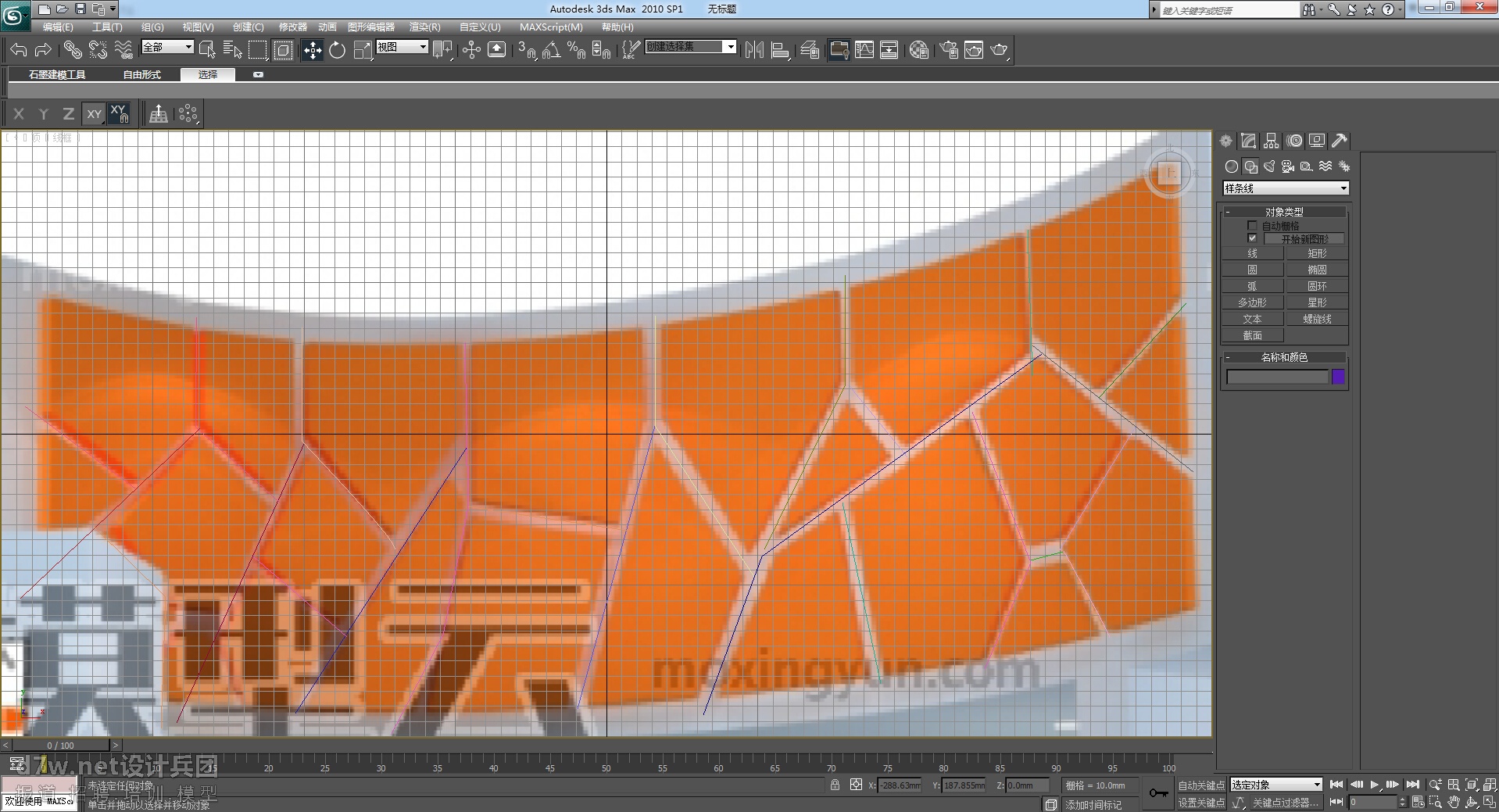Open the Select by Name list icon
The height and width of the screenshot is (812, 1499).
232,50
